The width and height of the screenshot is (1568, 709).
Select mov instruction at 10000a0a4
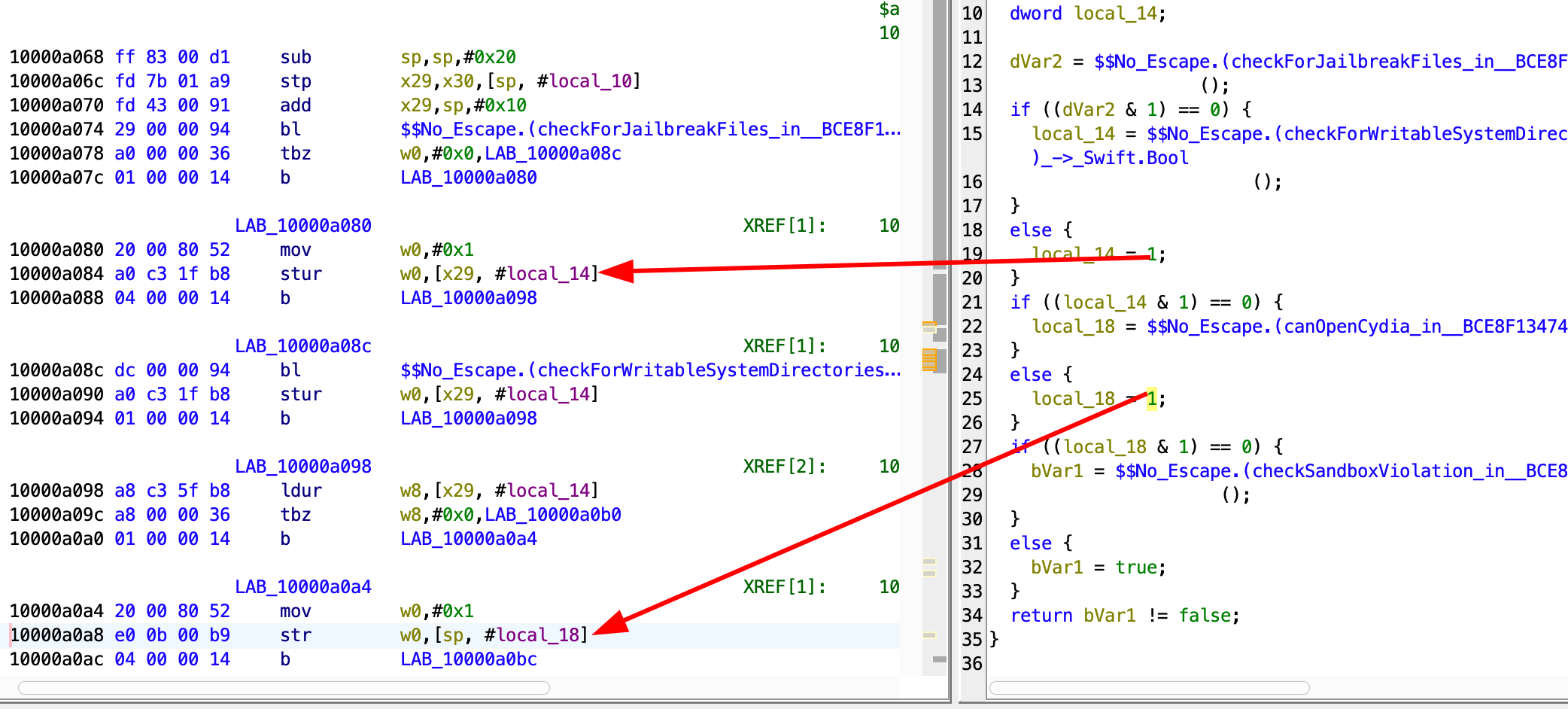[296, 611]
